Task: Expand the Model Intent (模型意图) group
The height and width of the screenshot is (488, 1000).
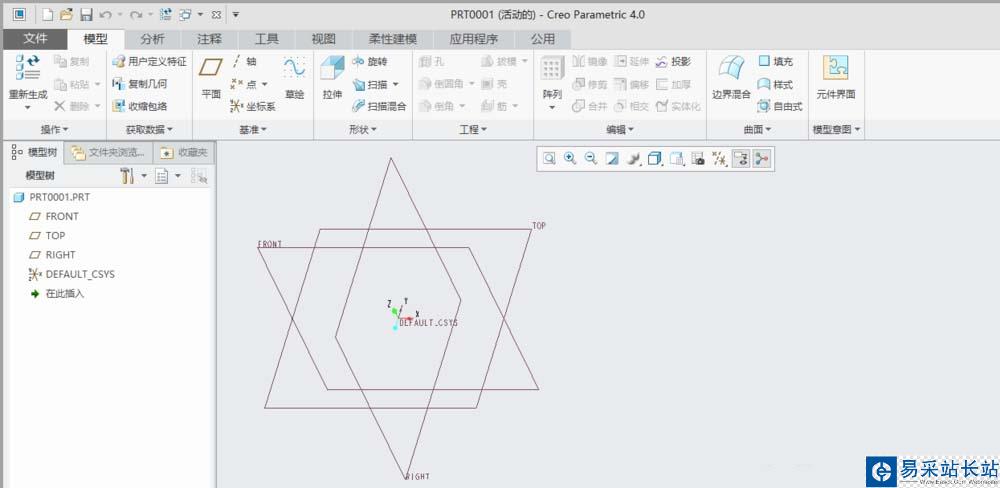Action: tap(837, 129)
